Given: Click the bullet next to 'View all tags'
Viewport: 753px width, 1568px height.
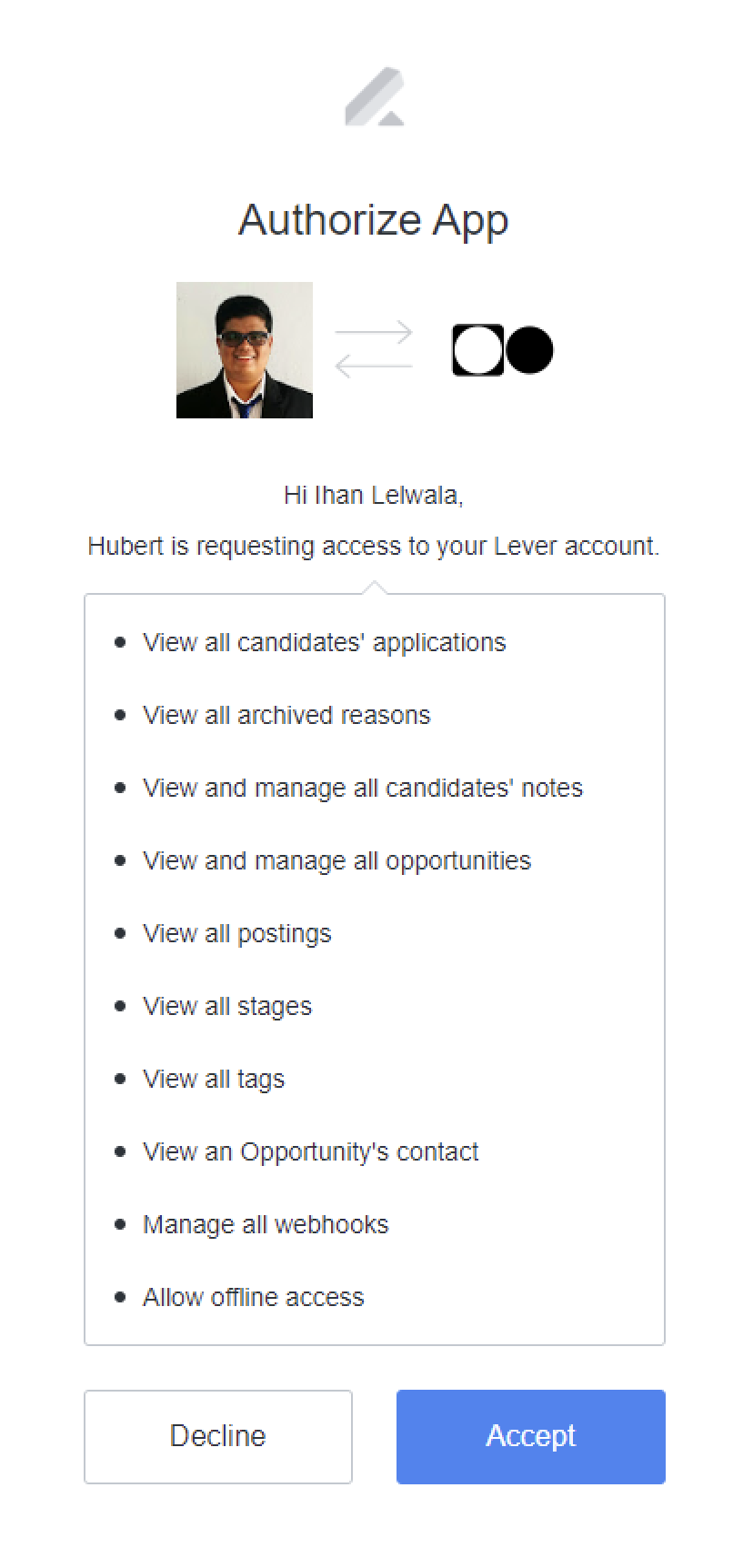Looking at the screenshot, I should coord(121,1079).
